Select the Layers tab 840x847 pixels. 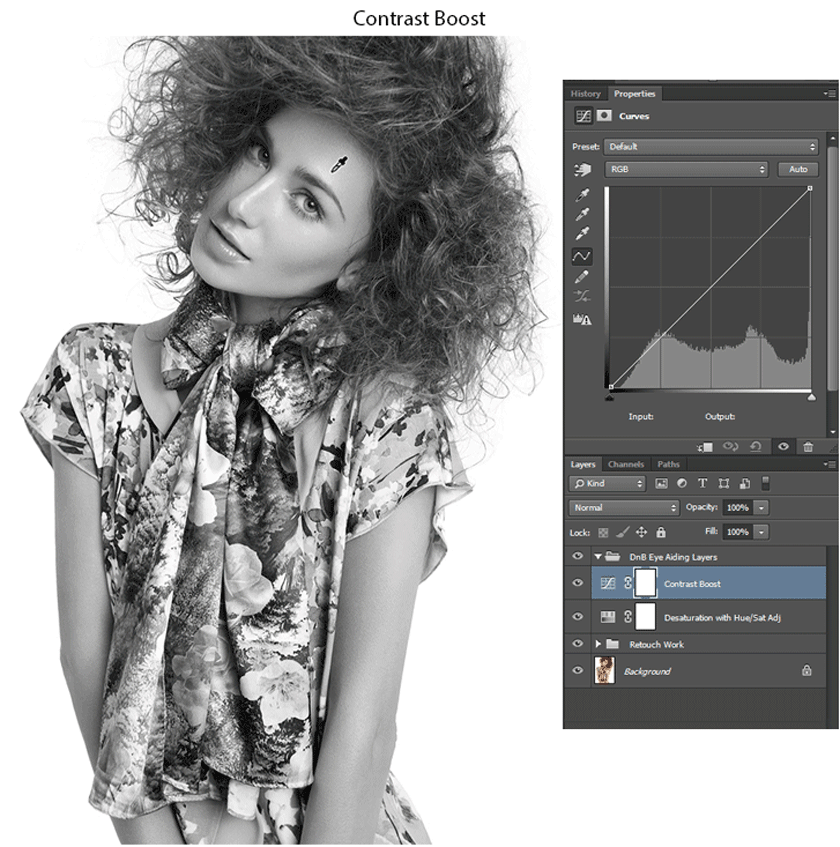click(583, 464)
